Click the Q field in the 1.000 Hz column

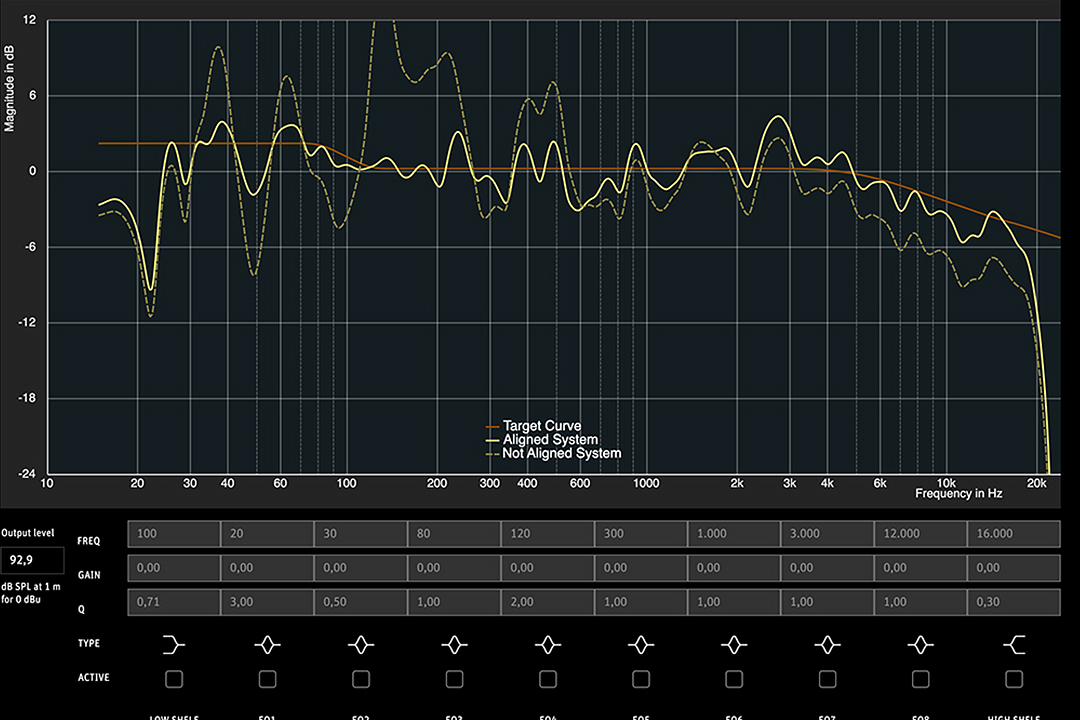734,602
